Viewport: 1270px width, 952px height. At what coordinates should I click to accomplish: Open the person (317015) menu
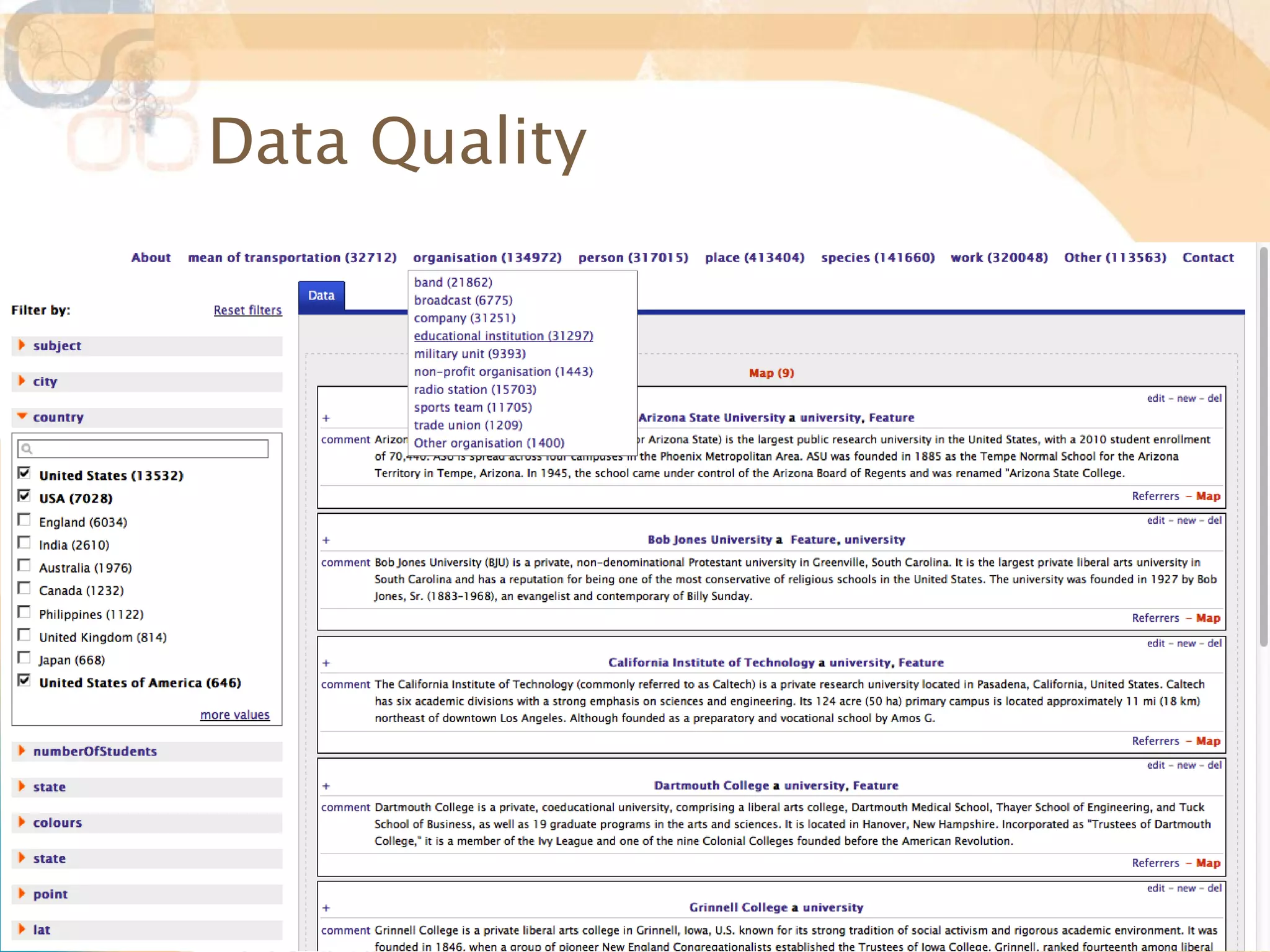[633, 258]
